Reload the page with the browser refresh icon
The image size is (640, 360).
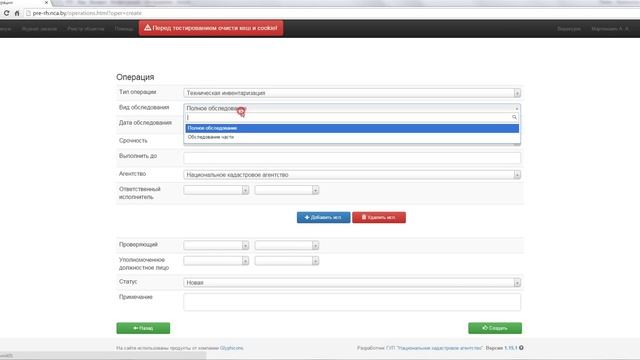(7, 13)
